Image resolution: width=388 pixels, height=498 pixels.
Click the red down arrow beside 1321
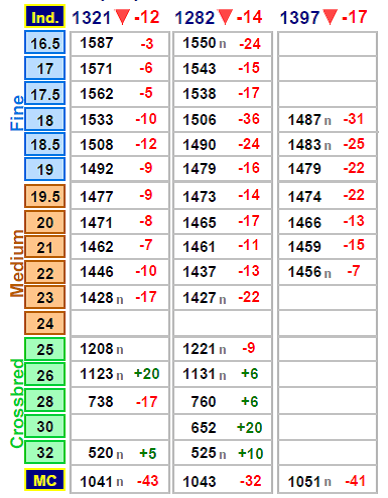click(122, 17)
